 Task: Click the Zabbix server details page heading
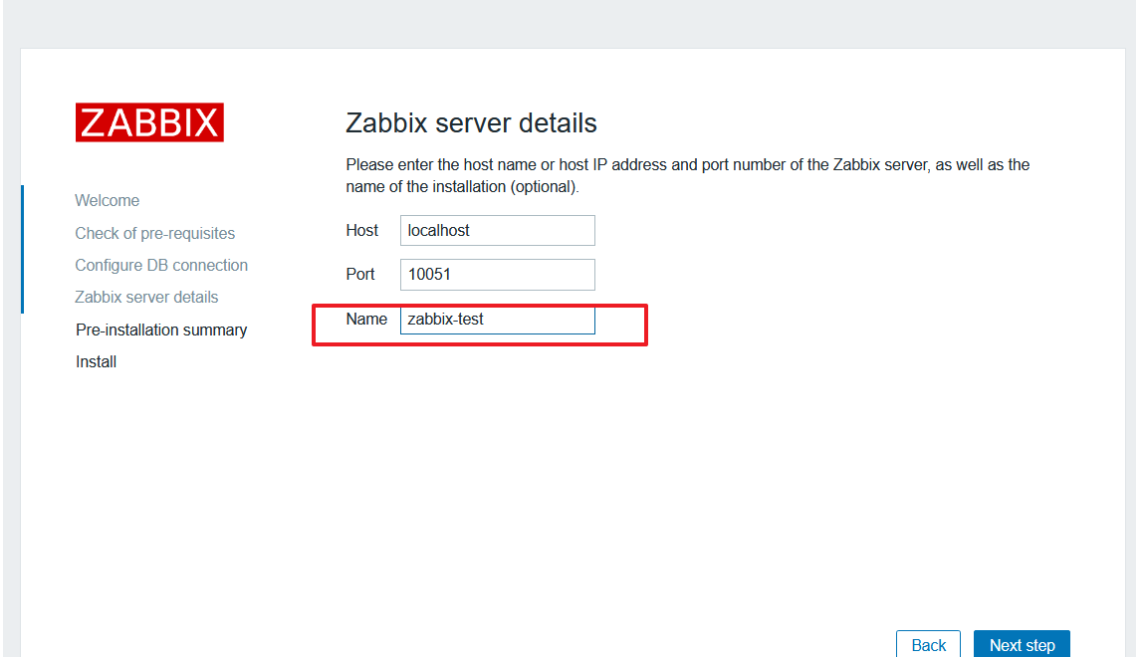click(471, 122)
